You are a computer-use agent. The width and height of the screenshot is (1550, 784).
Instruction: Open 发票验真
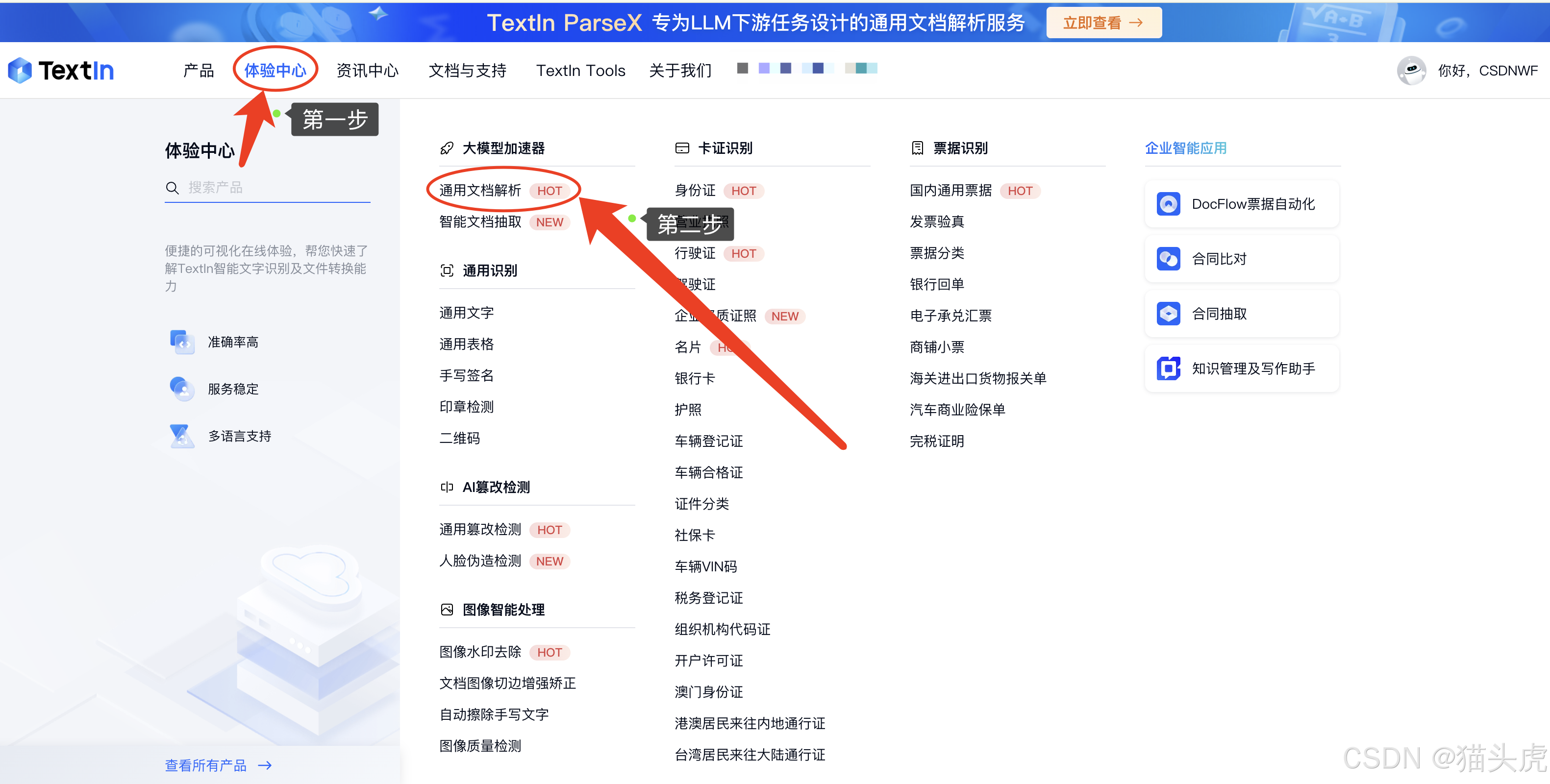(937, 222)
